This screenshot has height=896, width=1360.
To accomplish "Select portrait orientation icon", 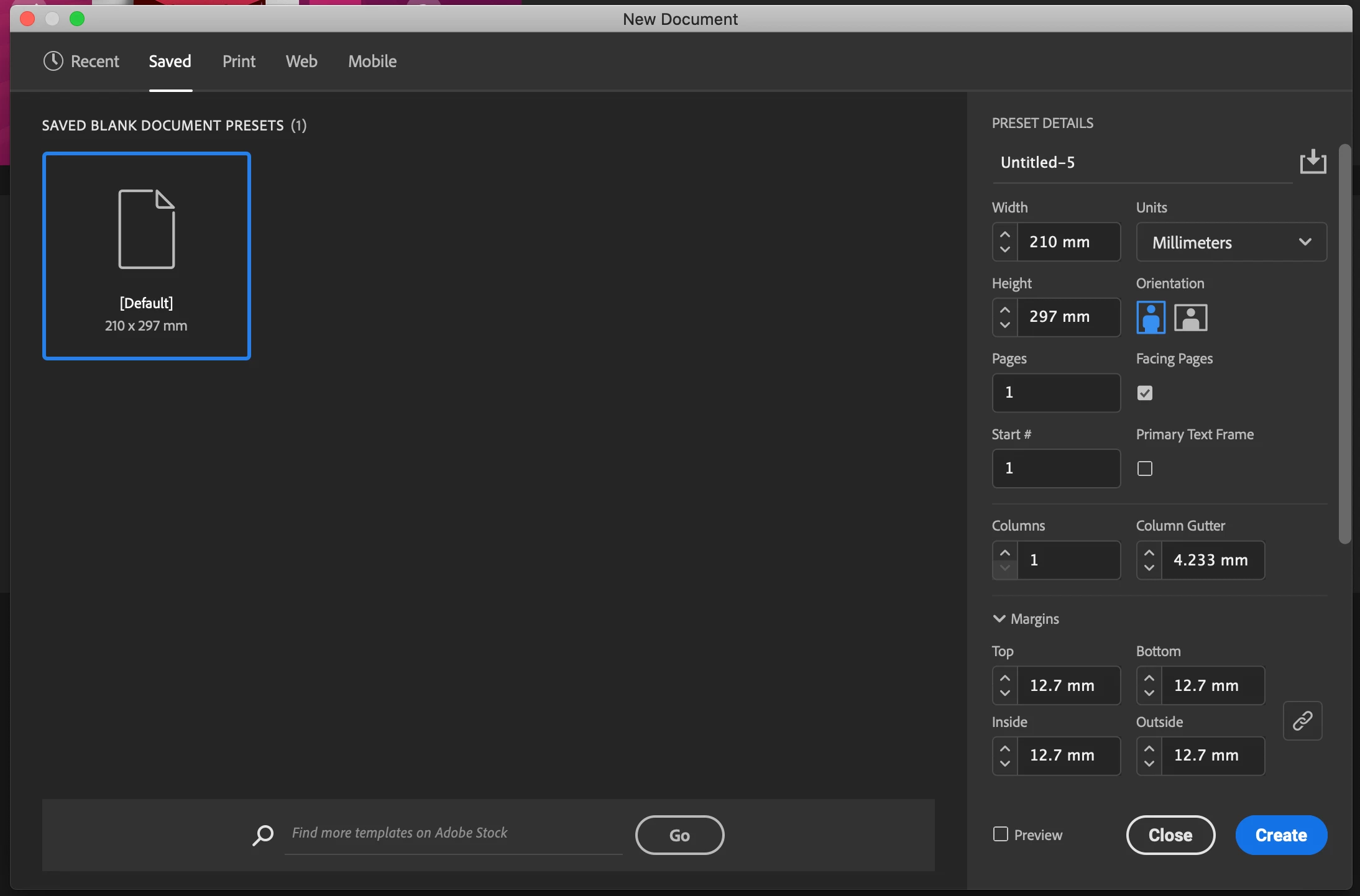I will pos(1151,318).
